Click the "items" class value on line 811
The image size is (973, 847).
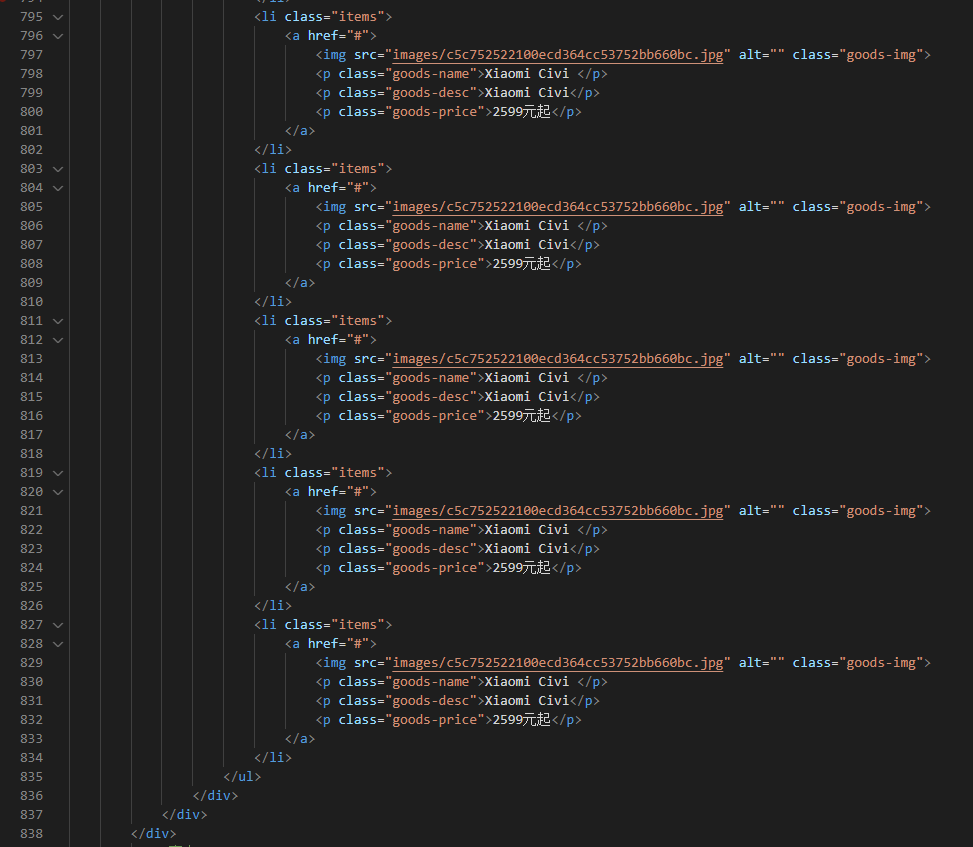click(358, 321)
